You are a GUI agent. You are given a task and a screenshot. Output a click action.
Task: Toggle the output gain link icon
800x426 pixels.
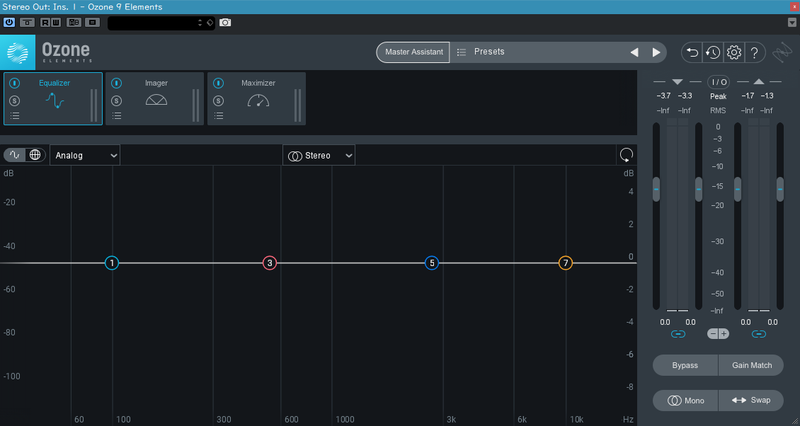pyautogui.click(x=759, y=334)
